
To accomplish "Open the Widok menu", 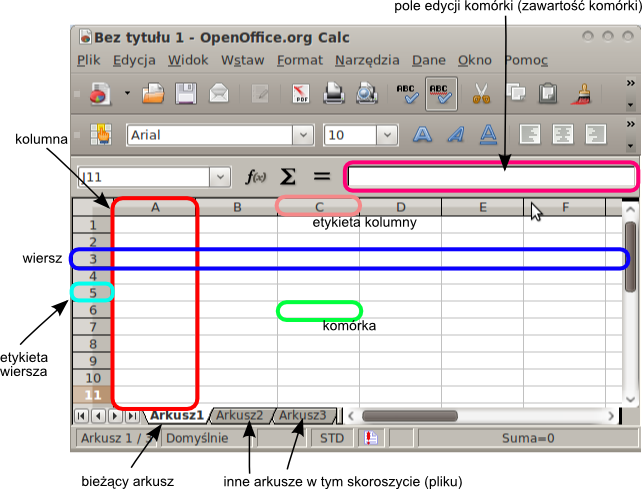I will tap(188, 60).
